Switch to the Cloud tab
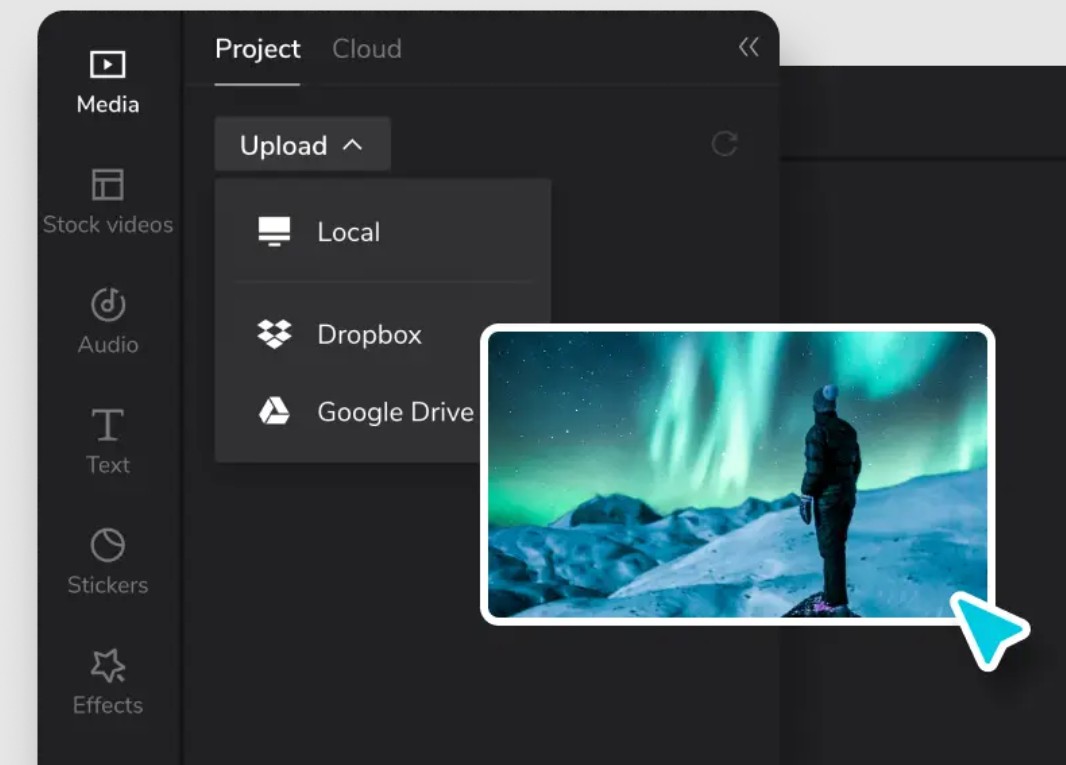This screenshot has height=765, width=1066. (x=367, y=49)
